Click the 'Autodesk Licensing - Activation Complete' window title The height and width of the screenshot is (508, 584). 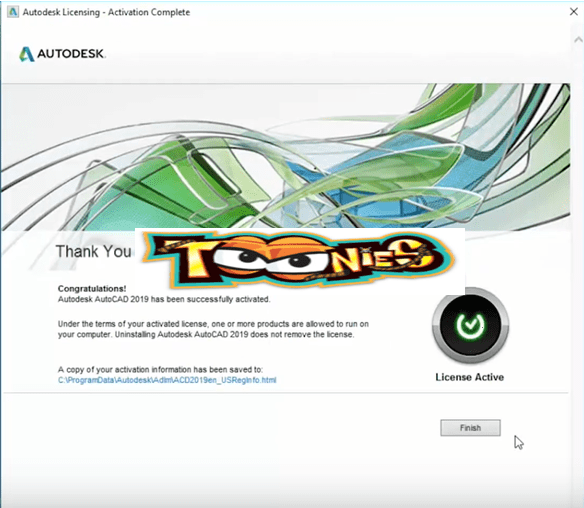(x=106, y=12)
